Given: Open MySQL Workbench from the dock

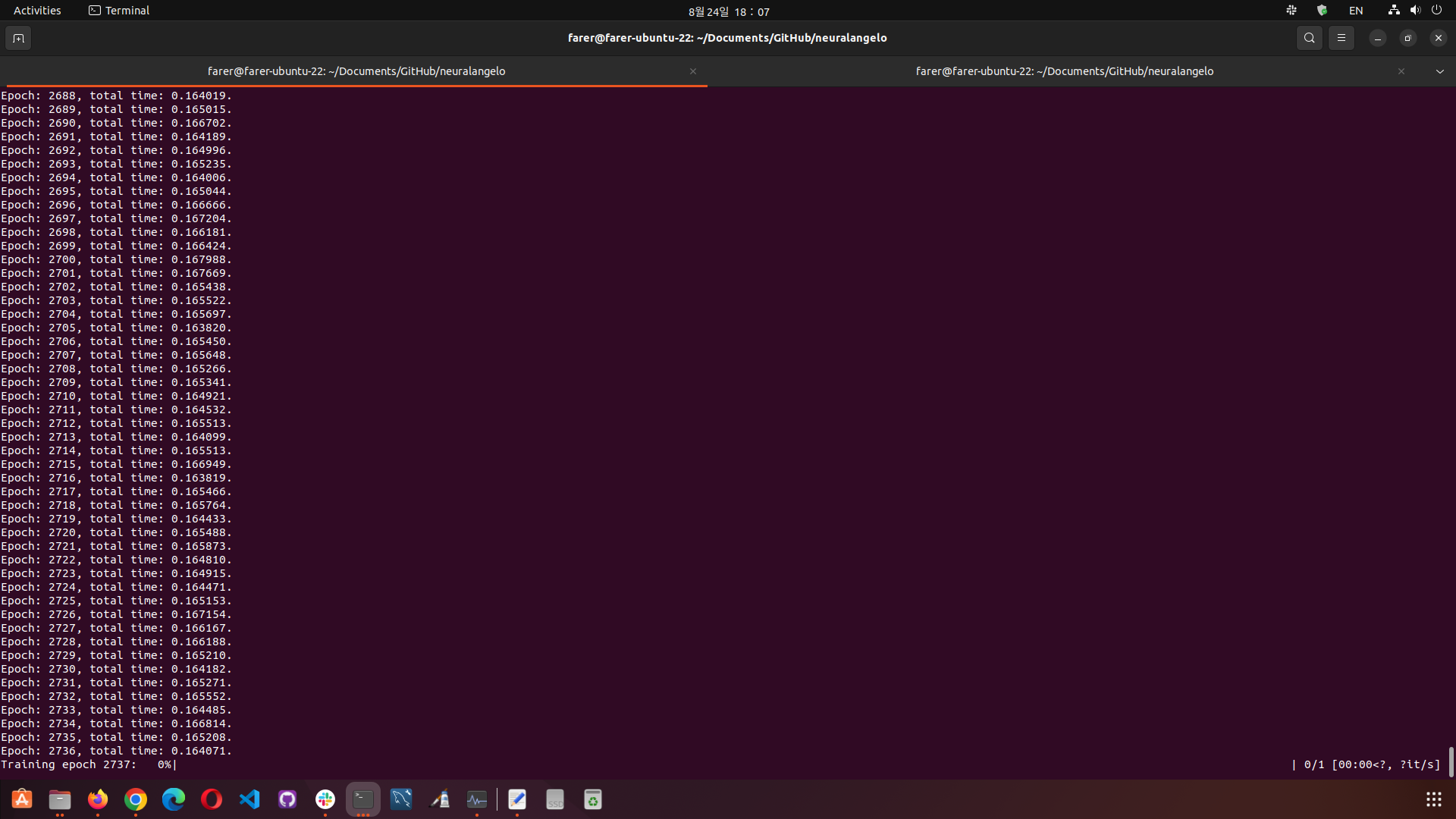Looking at the screenshot, I should coord(400,799).
